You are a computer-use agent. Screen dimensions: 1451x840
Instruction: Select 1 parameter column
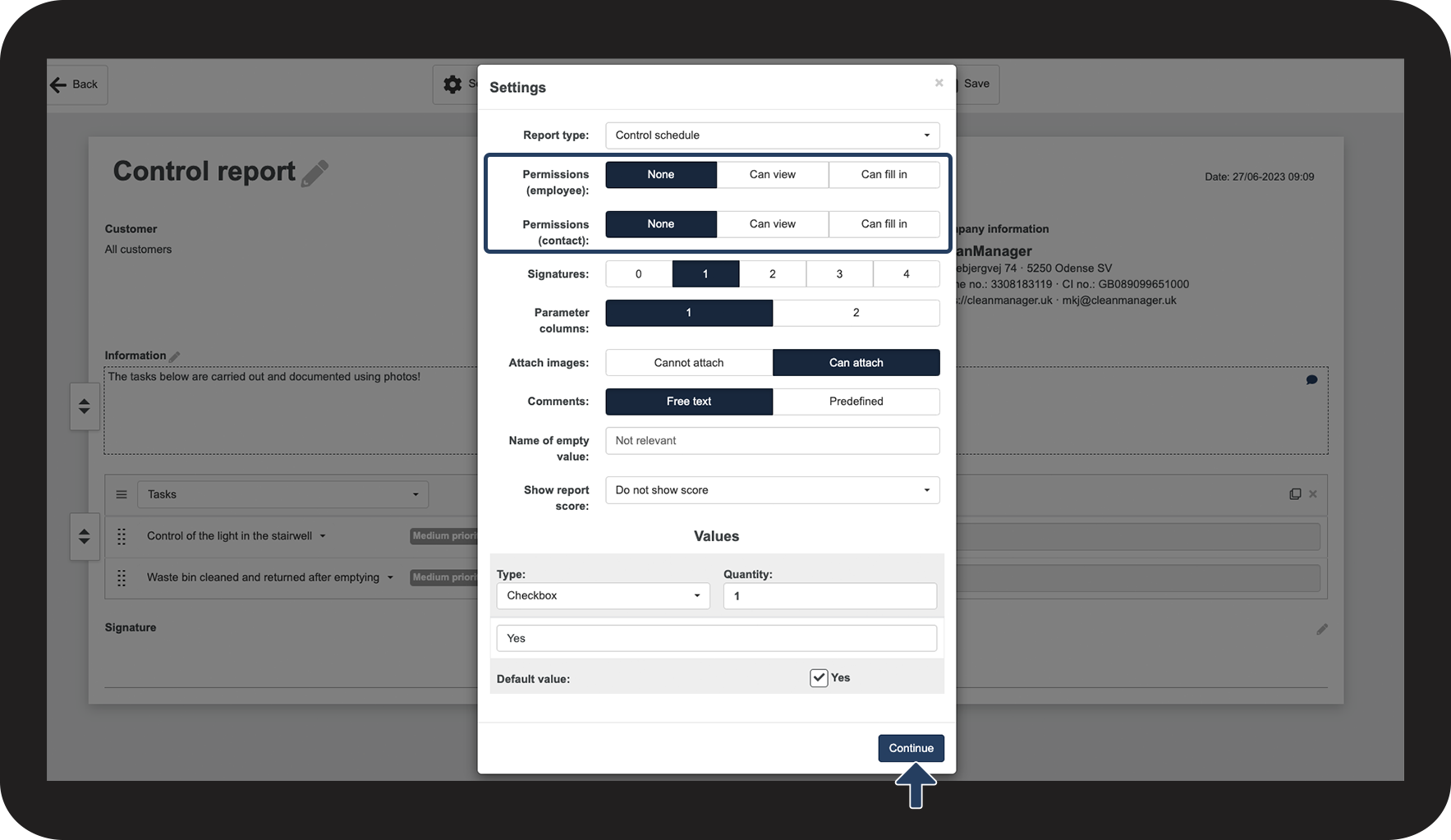tap(689, 313)
